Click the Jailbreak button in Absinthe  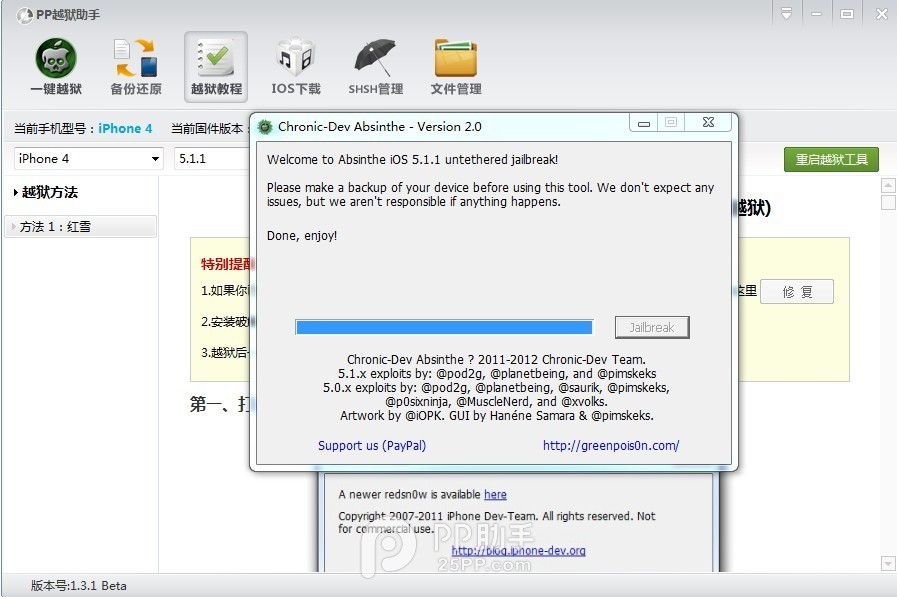point(652,328)
